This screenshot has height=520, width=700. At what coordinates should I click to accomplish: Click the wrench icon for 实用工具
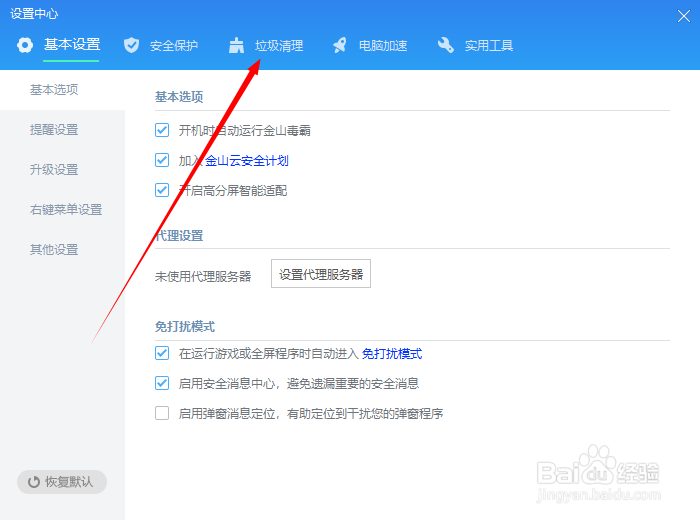(446, 45)
